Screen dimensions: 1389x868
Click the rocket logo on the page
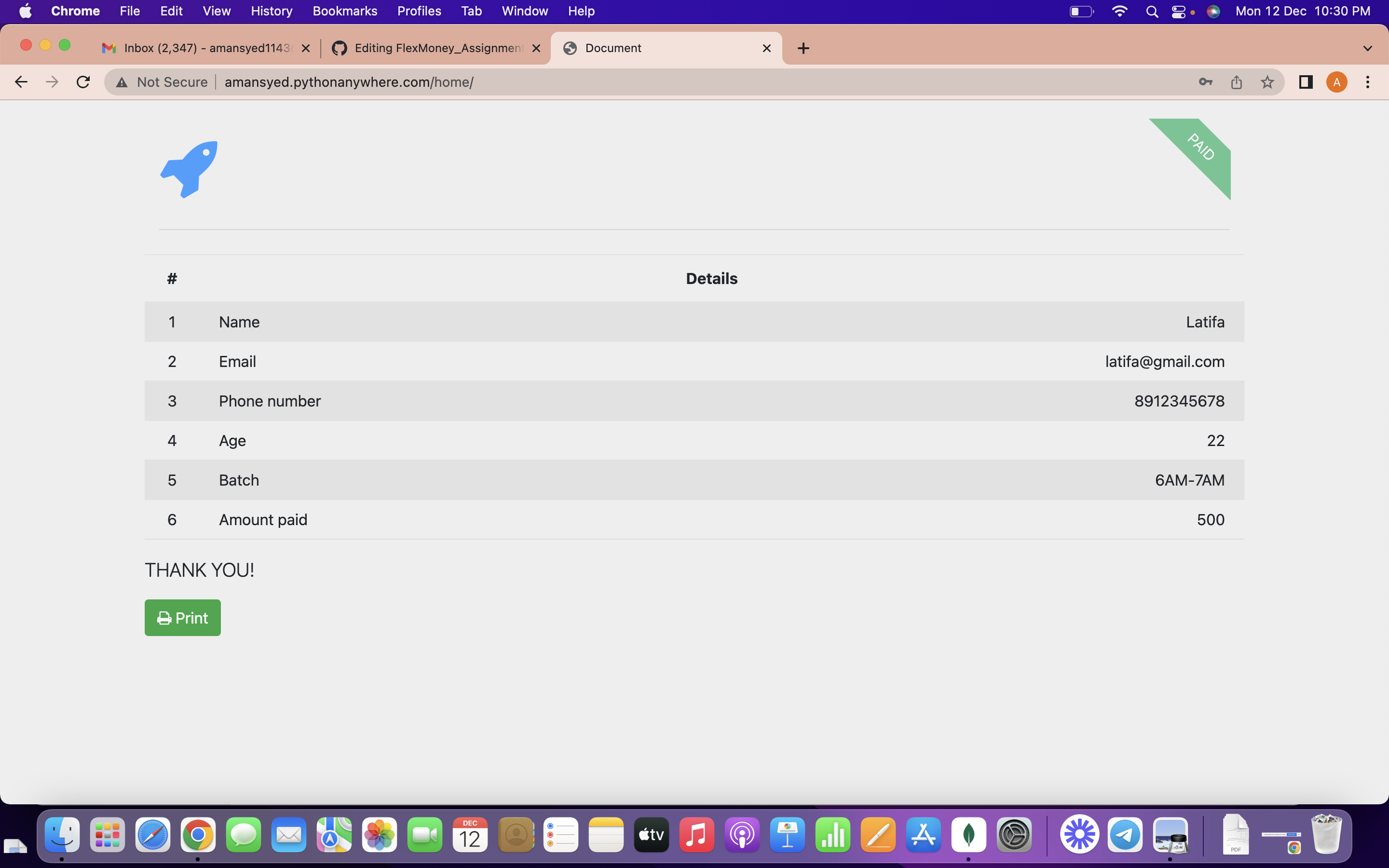pyautogui.click(x=190, y=168)
